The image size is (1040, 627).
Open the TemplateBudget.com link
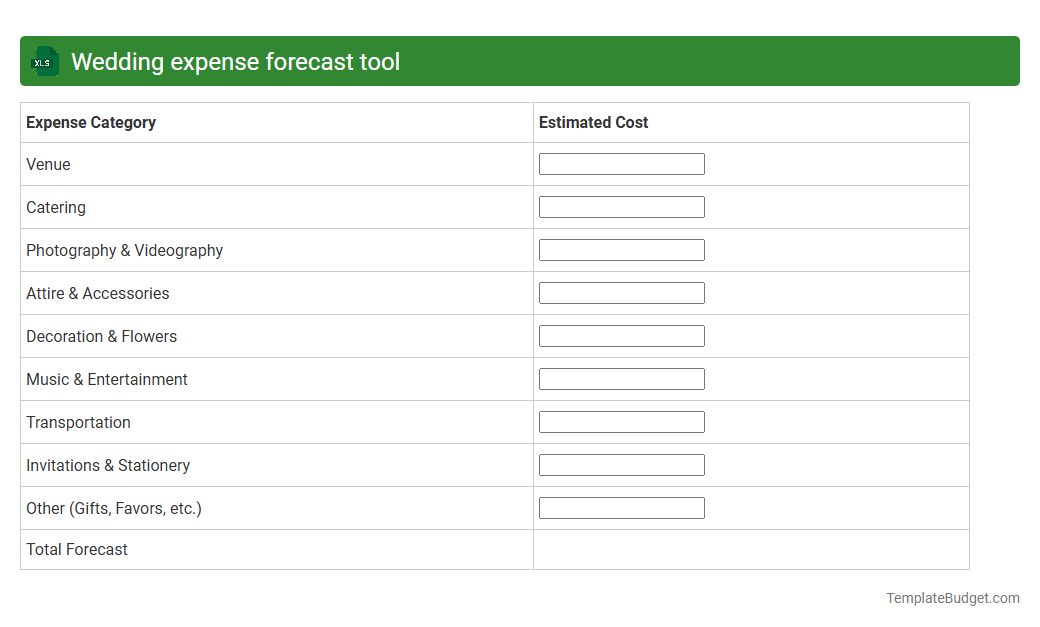click(953, 597)
